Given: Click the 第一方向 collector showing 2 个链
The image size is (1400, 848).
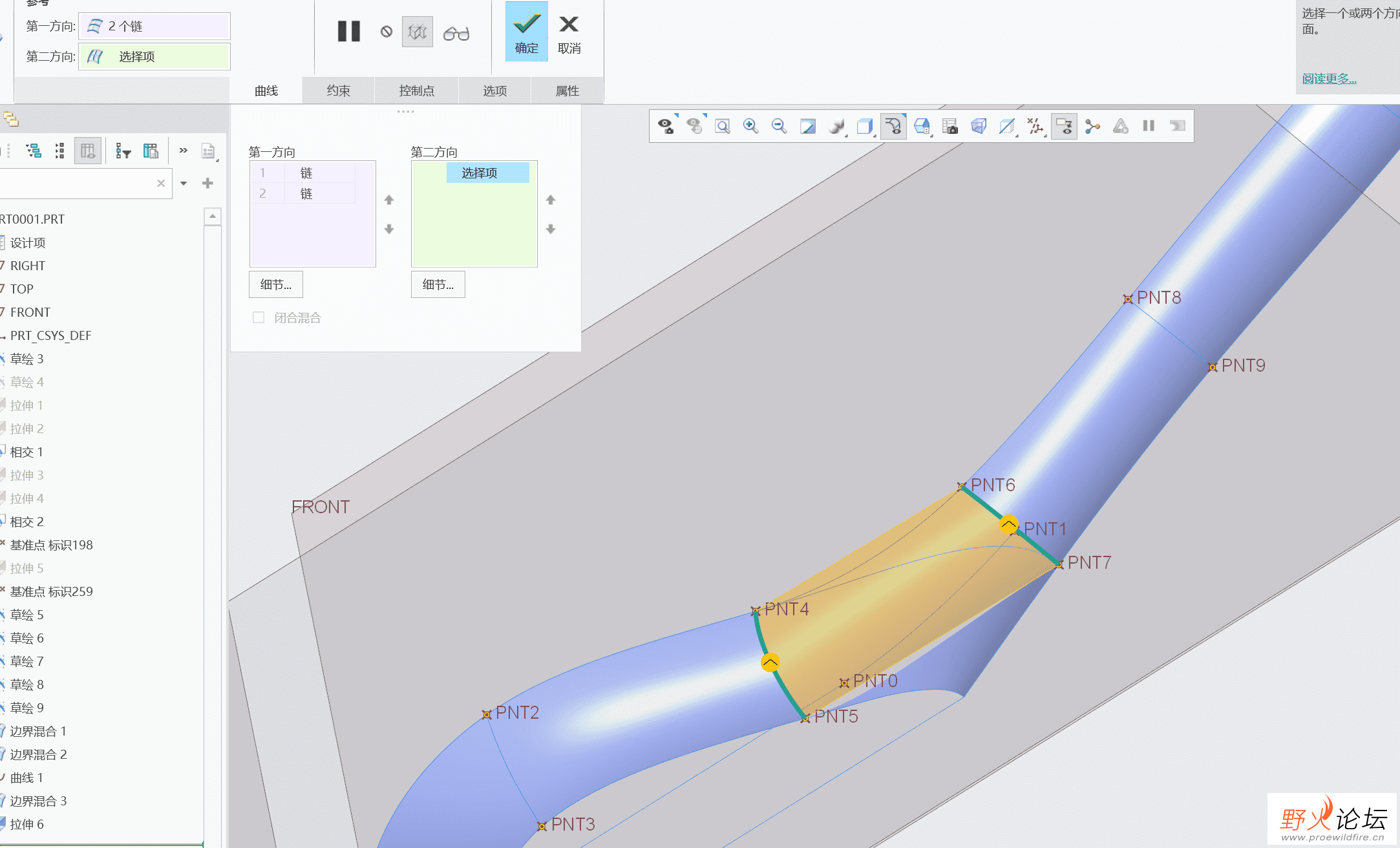Looking at the screenshot, I should [154, 26].
